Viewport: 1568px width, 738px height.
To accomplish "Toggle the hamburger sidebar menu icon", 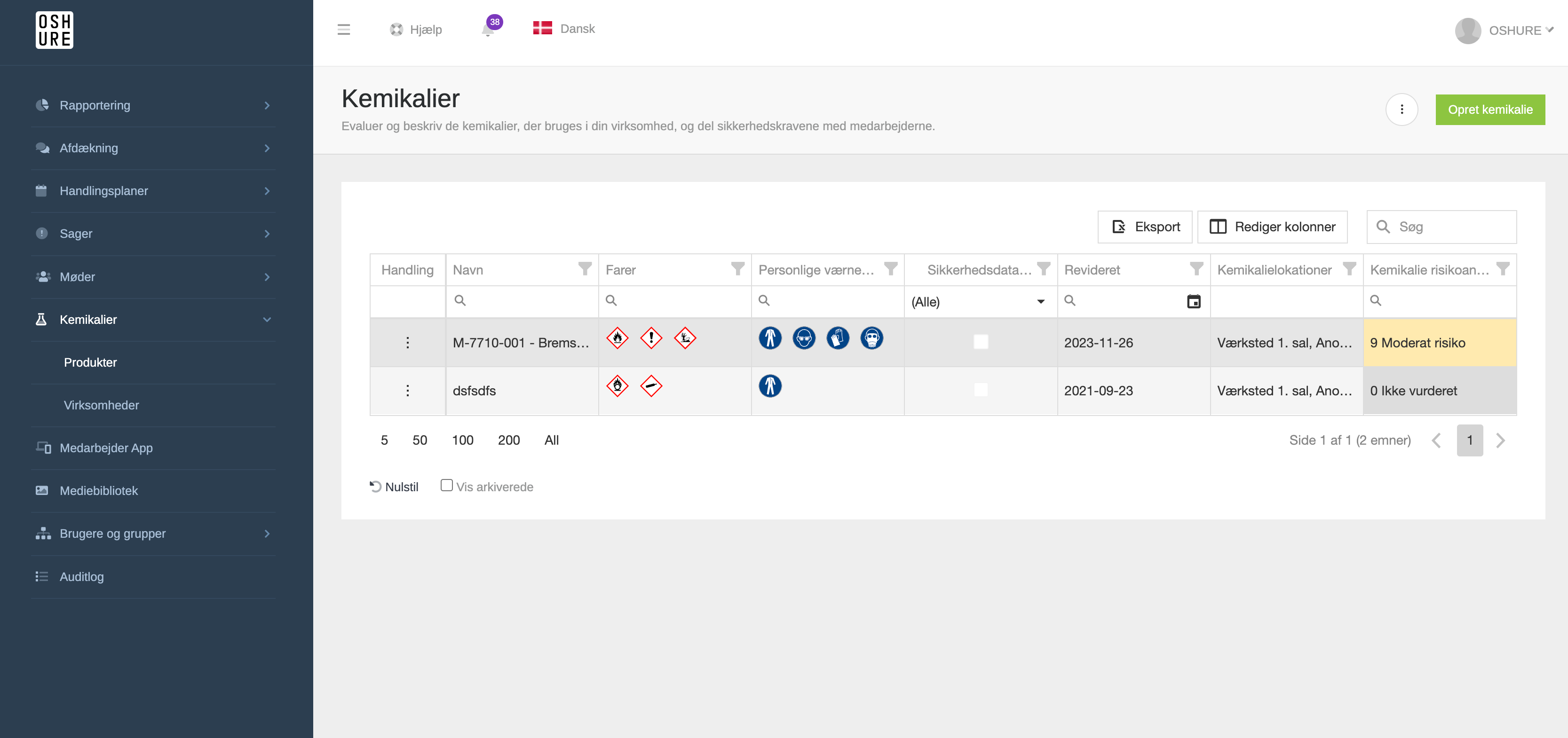I will coord(343,30).
